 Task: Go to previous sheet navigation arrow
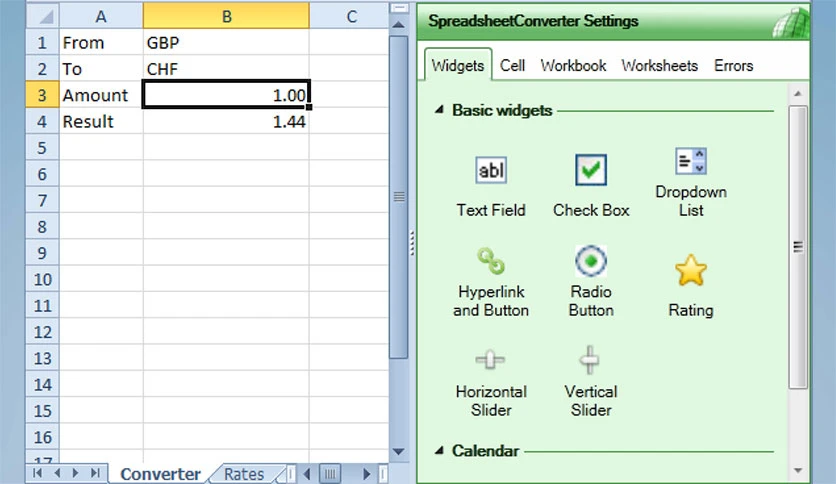coord(57,473)
